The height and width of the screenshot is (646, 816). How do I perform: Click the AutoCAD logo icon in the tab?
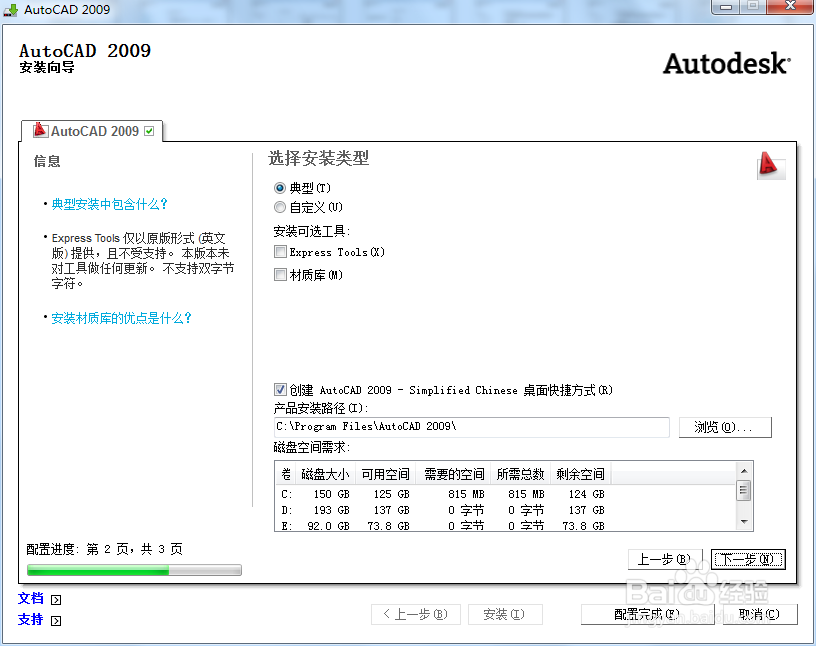point(40,130)
